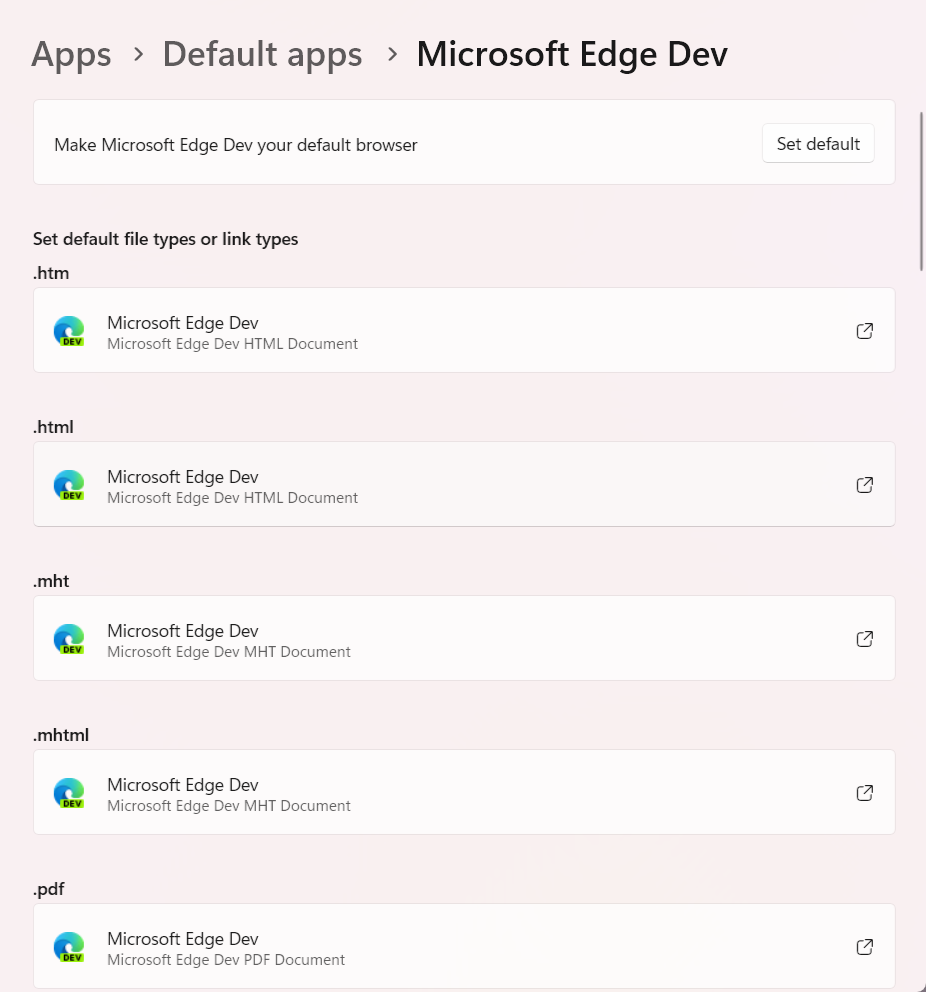
Task: Select the .mhtml file type entry
Action: pos(464,793)
